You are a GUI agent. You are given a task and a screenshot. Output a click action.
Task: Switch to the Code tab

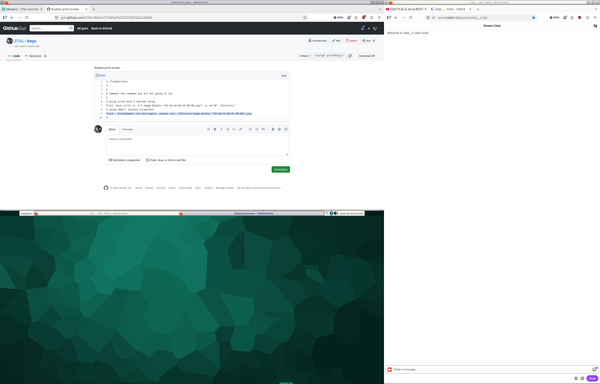point(14,56)
